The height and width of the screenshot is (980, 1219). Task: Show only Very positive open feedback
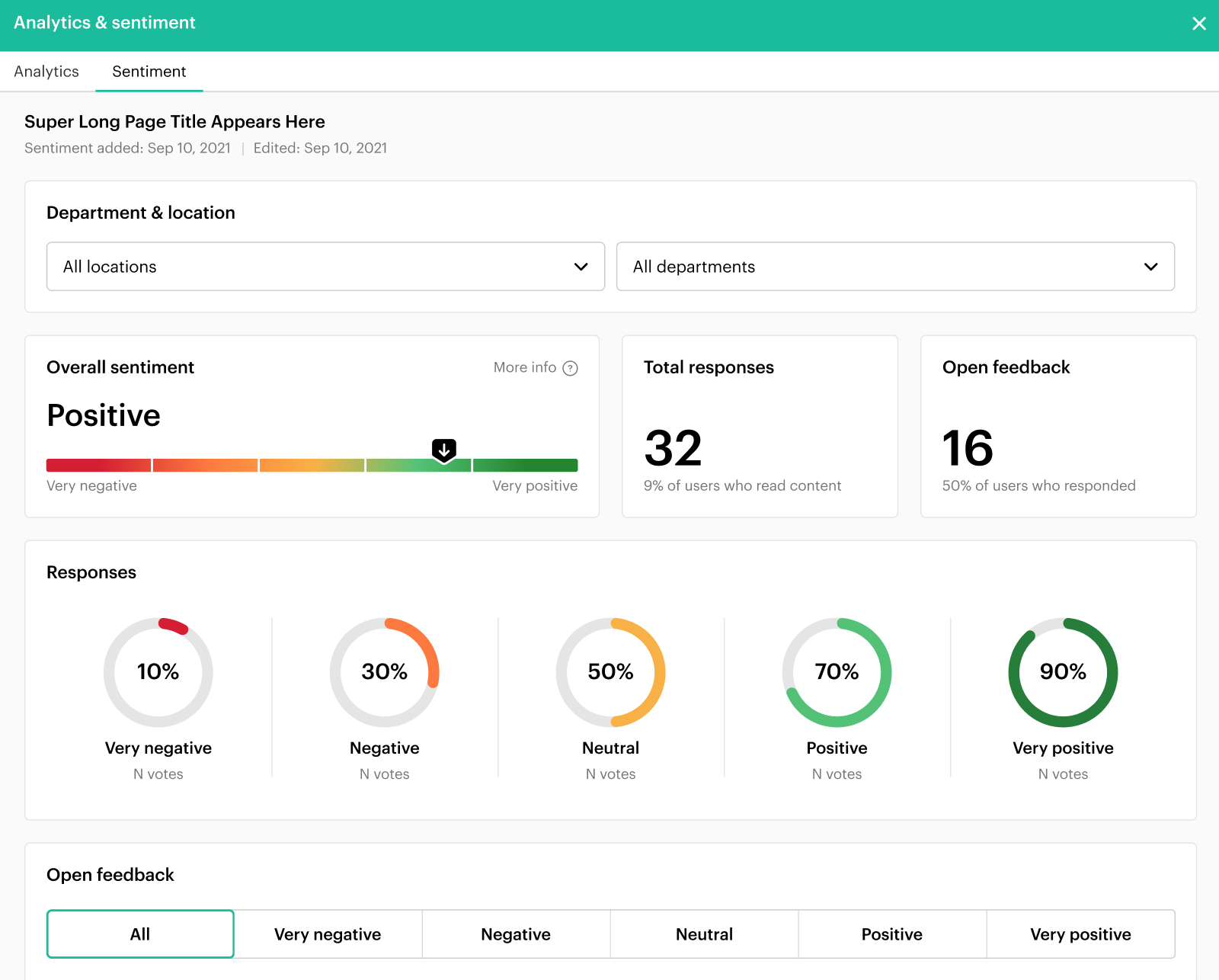point(1080,934)
